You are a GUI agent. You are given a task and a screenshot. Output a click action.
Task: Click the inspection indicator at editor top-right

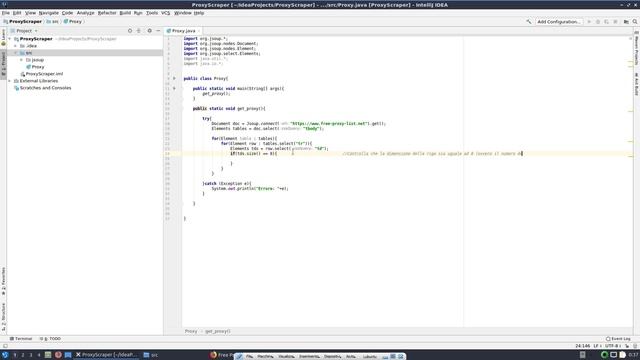(x=631, y=38)
